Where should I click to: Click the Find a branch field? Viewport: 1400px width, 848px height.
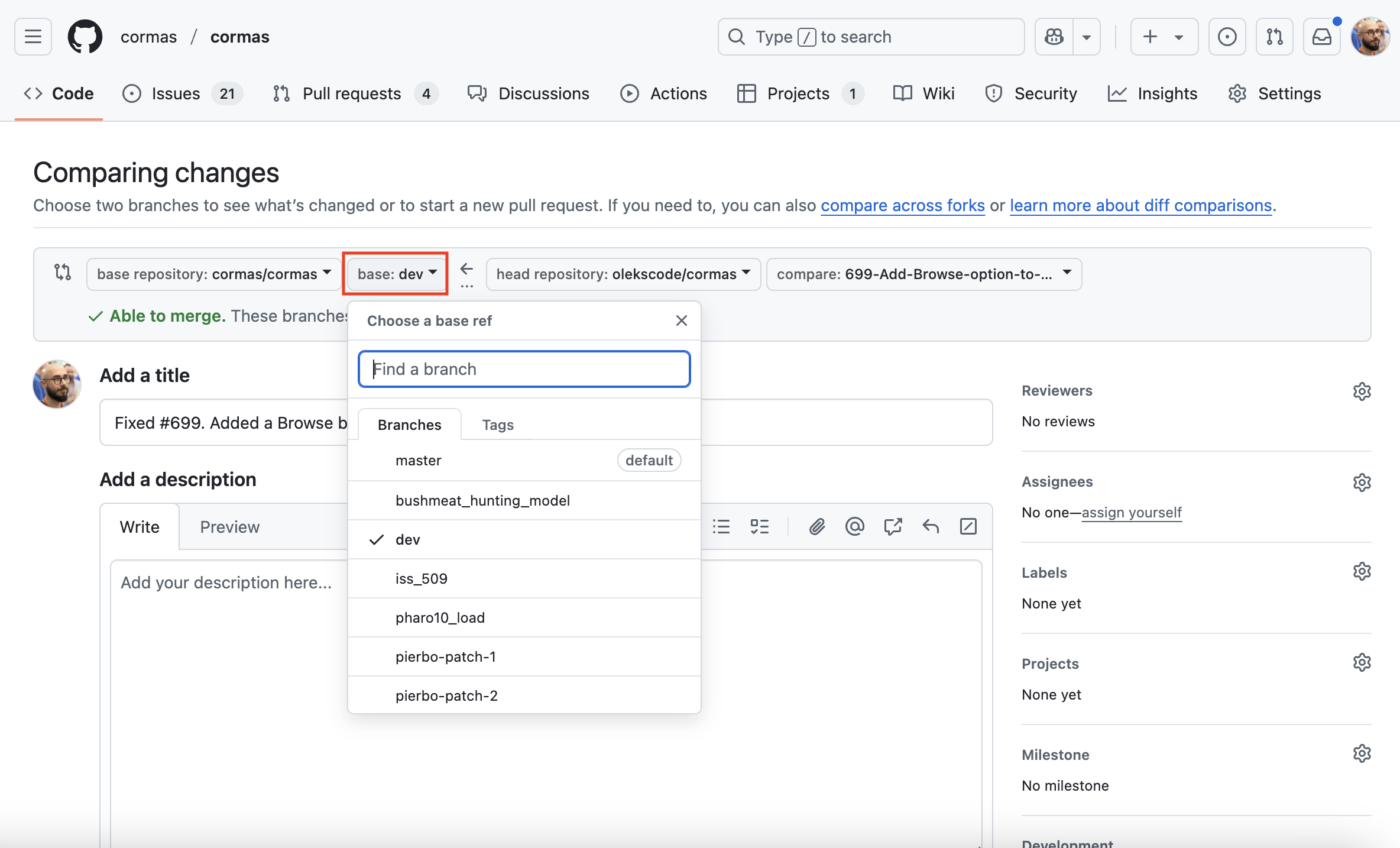click(524, 370)
